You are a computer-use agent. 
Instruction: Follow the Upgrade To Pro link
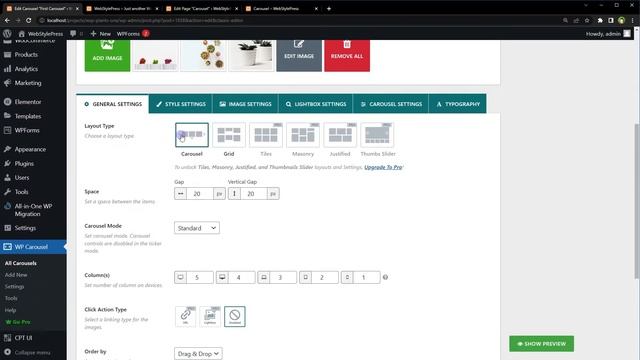point(383,167)
